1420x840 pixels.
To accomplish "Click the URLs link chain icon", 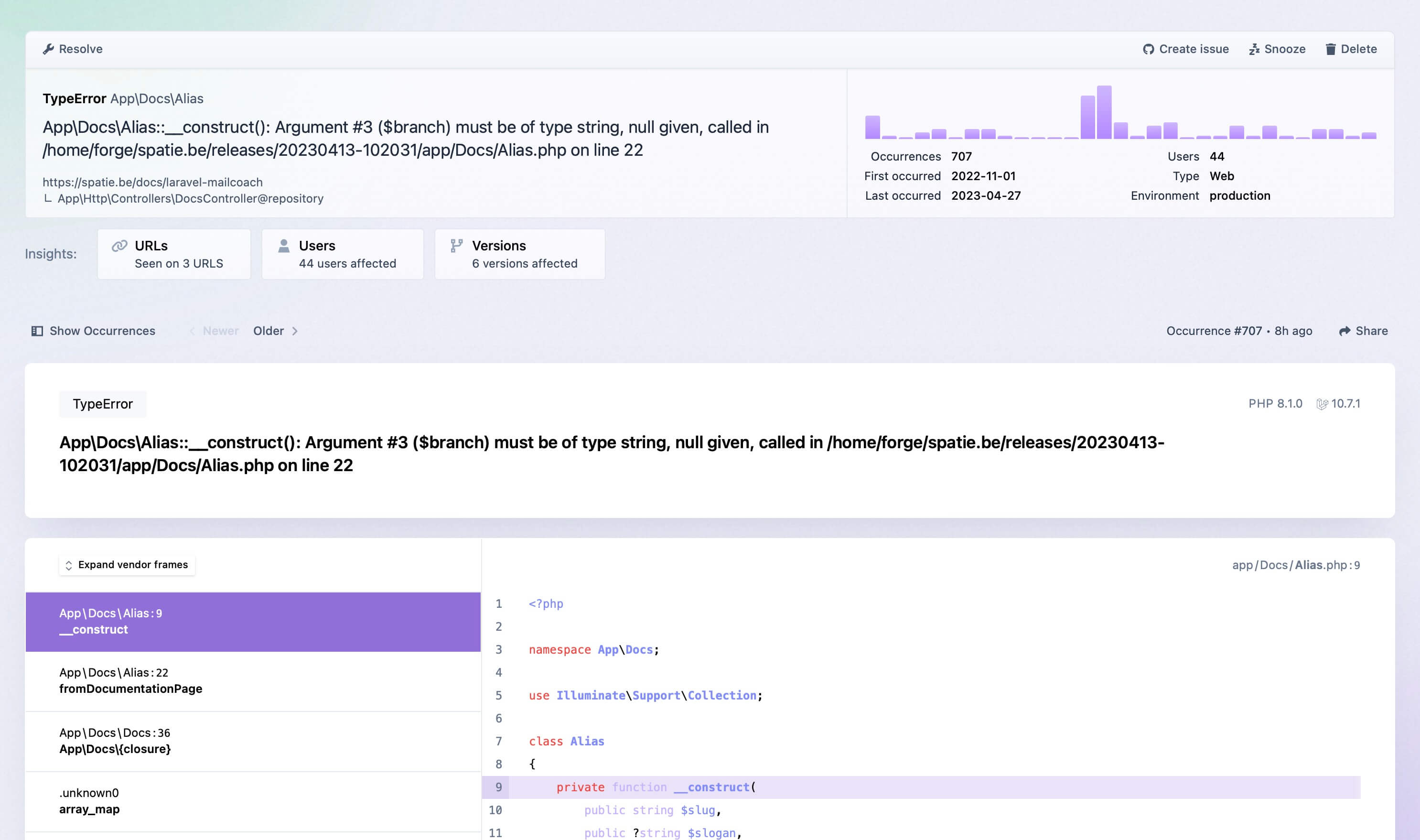I will tap(119, 246).
